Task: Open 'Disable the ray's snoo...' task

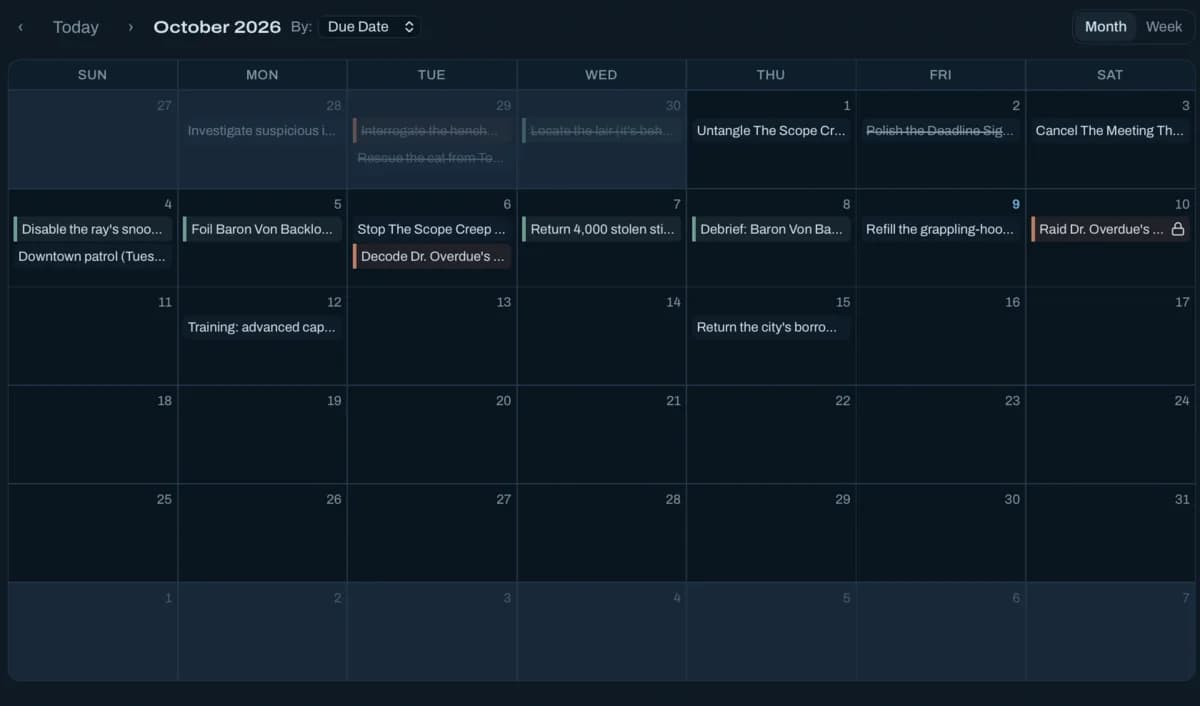Action: (x=92, y=229)
